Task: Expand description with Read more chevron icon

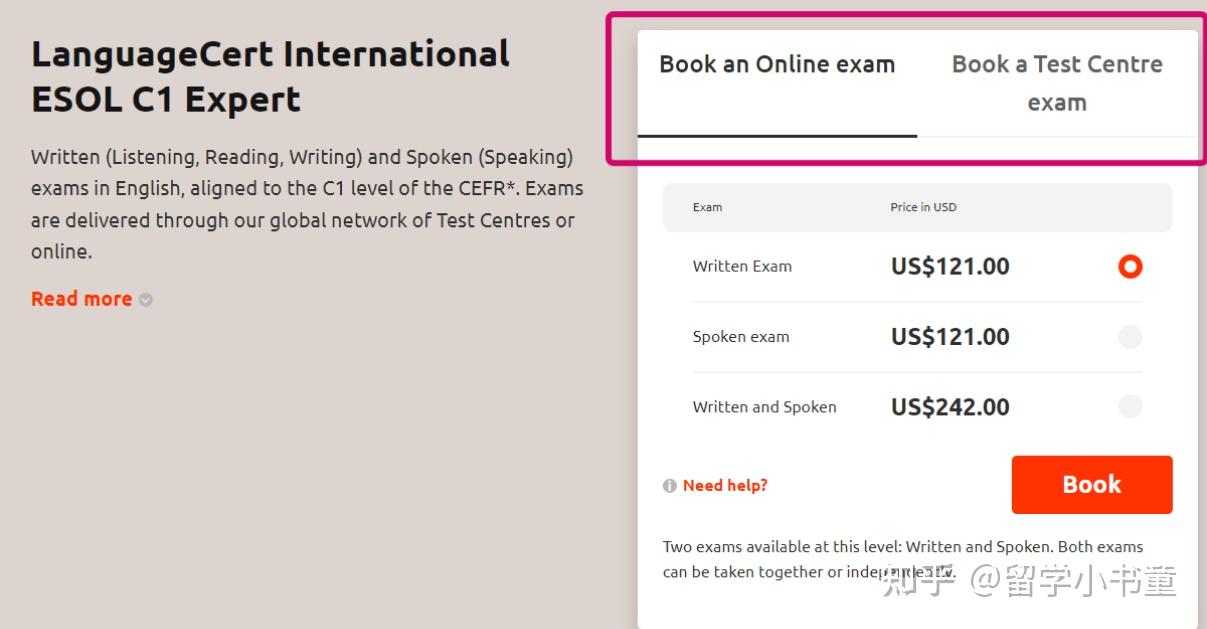Action: (146, 300)
